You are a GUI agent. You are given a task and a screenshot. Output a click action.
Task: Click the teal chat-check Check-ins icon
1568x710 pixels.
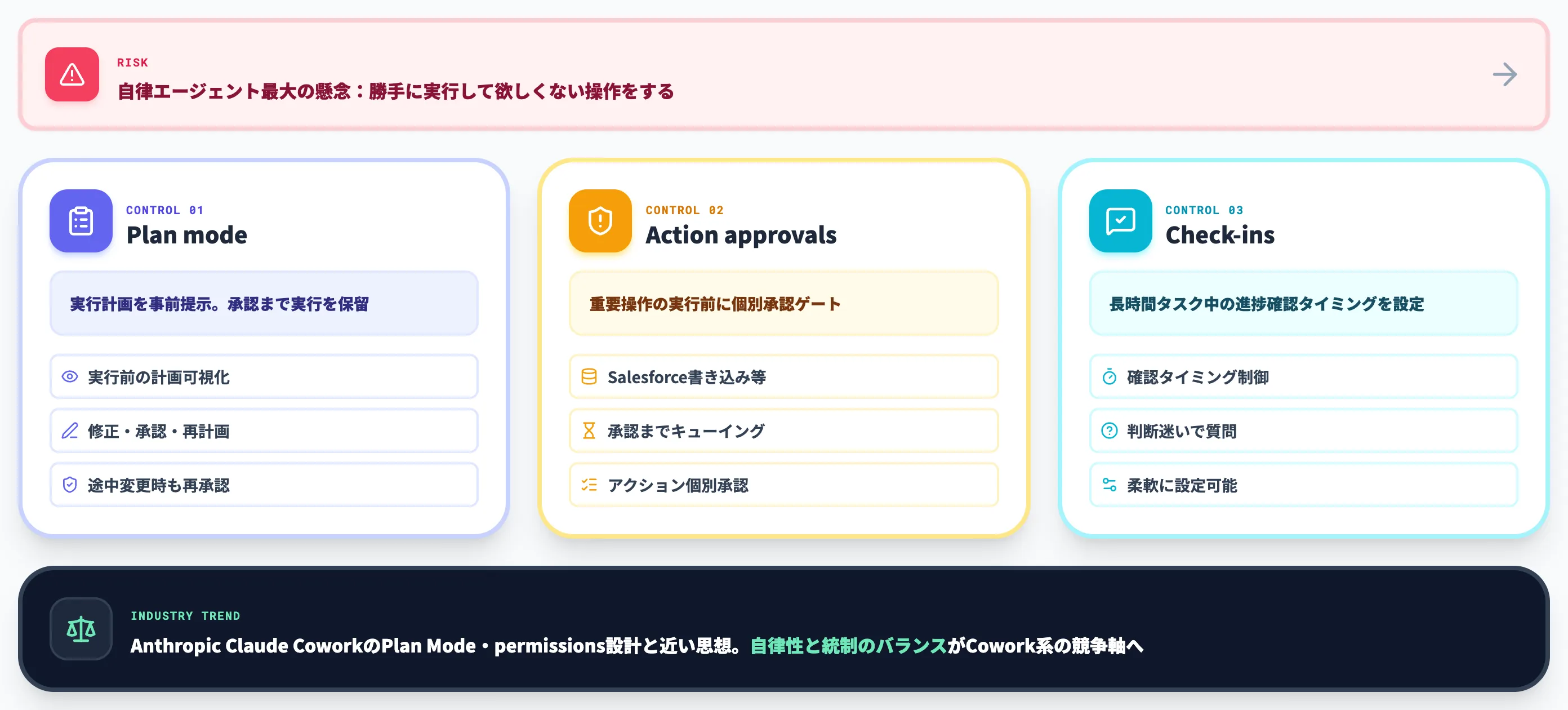coord(1120,221)
